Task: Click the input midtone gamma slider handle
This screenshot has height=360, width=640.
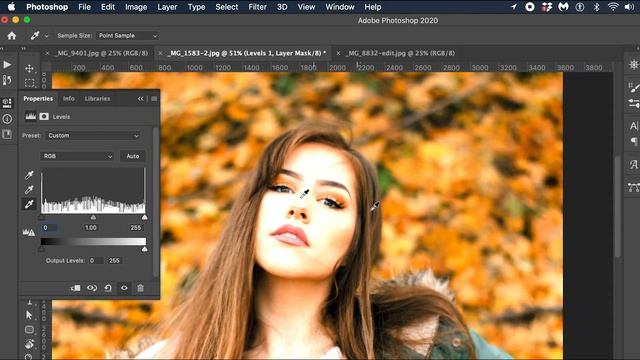Action: (93, 217)
